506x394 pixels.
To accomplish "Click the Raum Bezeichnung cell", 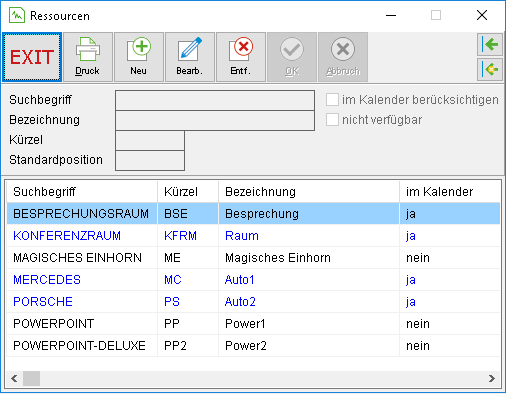I will pyautogui.click(x=309, y=236).
